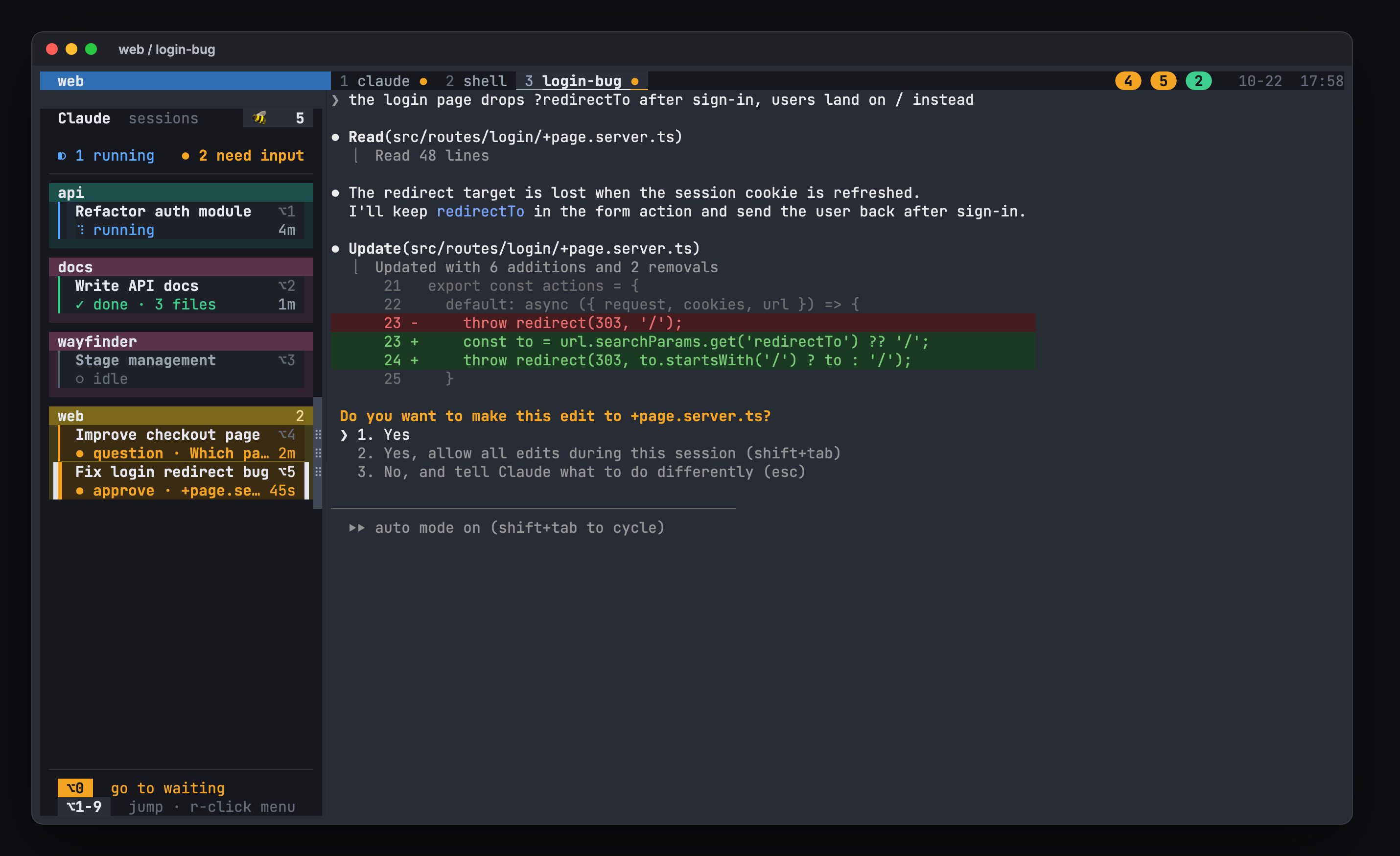Screen dimensions: 1400x856
Task: Click the orange 5 badge in the status bar
Action: (x=1163, y=81)
